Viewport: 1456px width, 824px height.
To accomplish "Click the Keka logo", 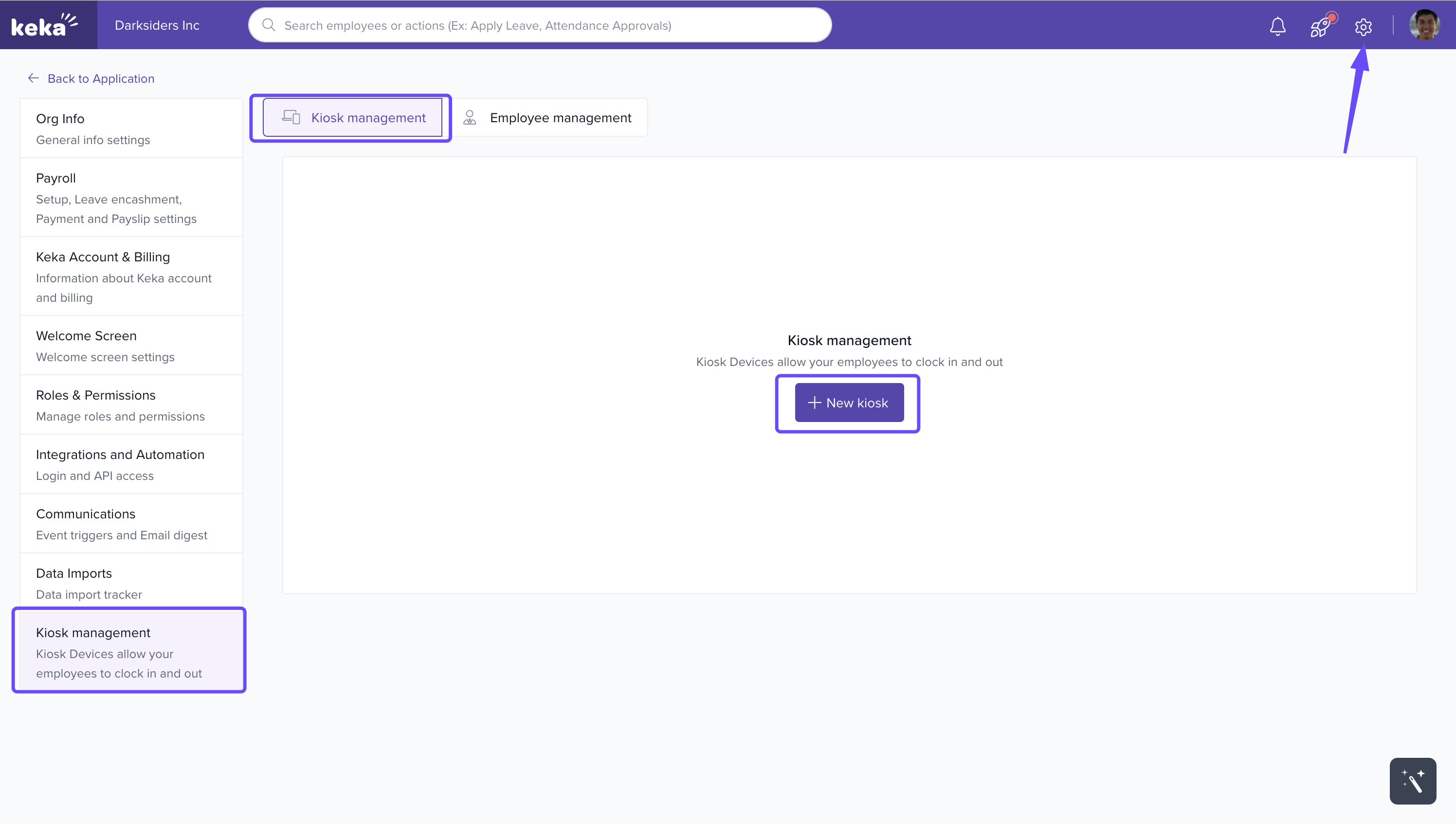I will point(45,25).
